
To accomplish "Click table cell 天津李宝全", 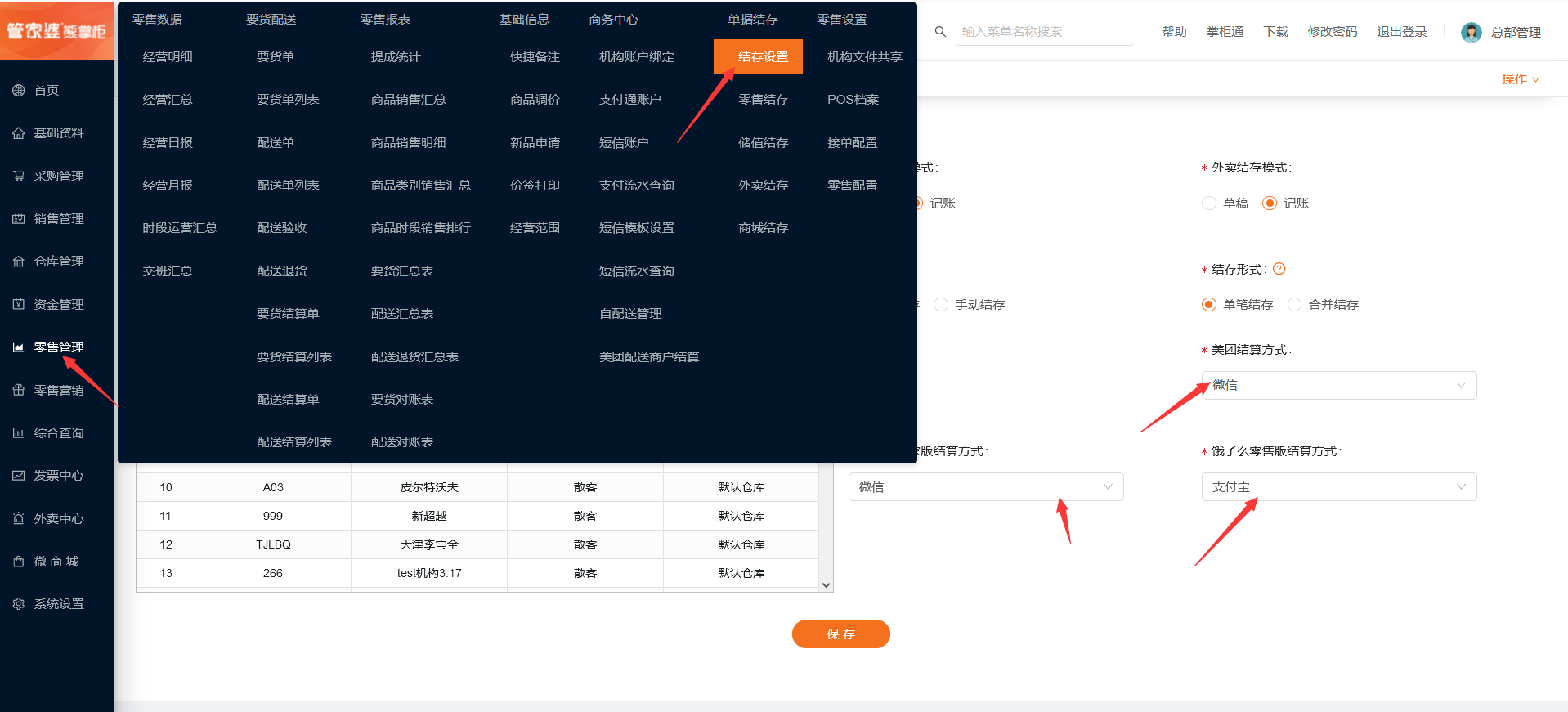I will point(429,544).
